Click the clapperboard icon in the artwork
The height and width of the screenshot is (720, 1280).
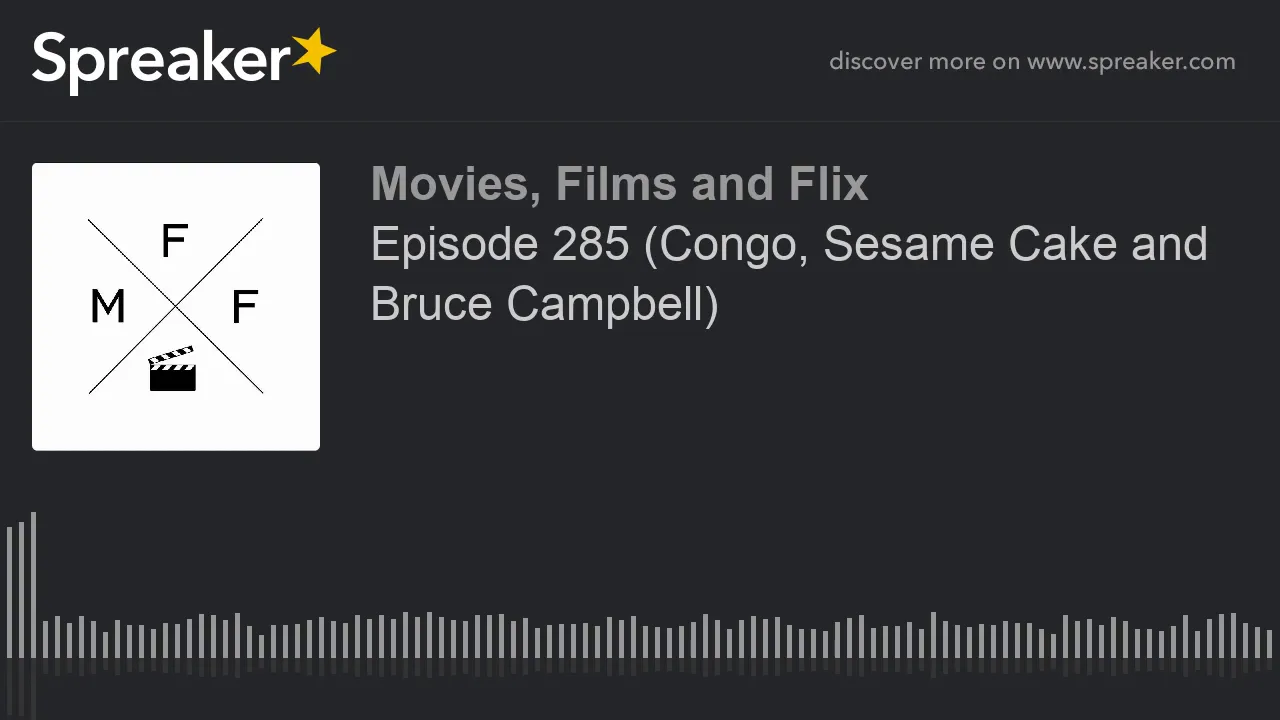pyautogui.click(x=172, y=370)
